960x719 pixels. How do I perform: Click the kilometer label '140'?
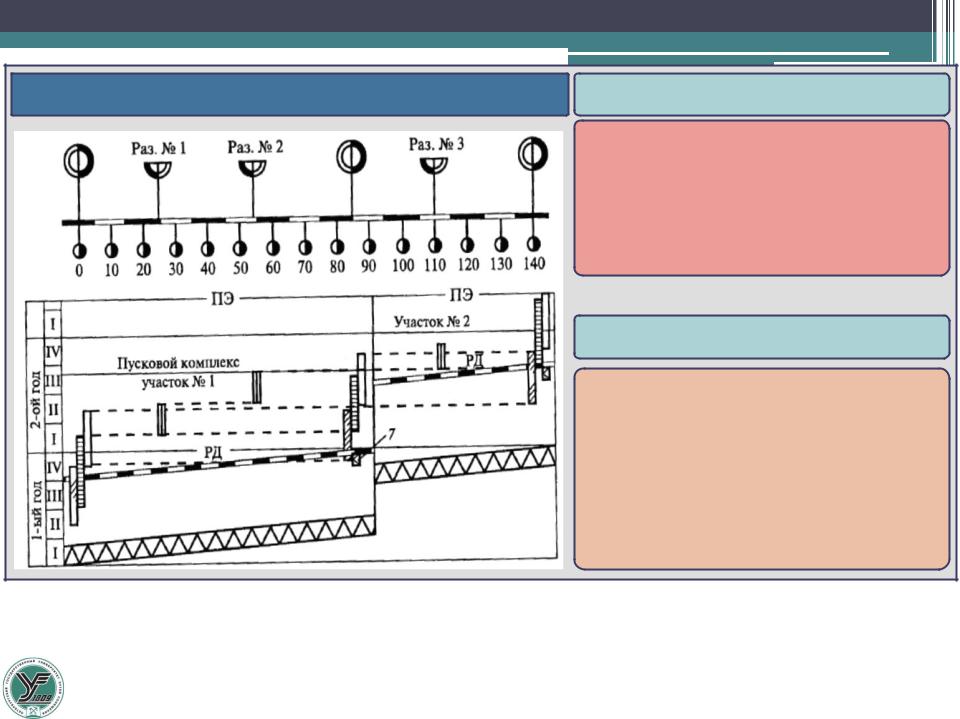coord(534,263)
